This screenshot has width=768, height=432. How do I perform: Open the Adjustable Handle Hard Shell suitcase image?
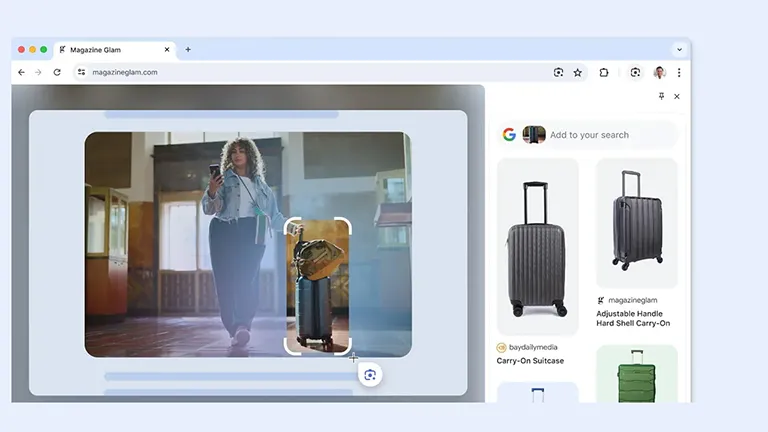pos(637,223)
